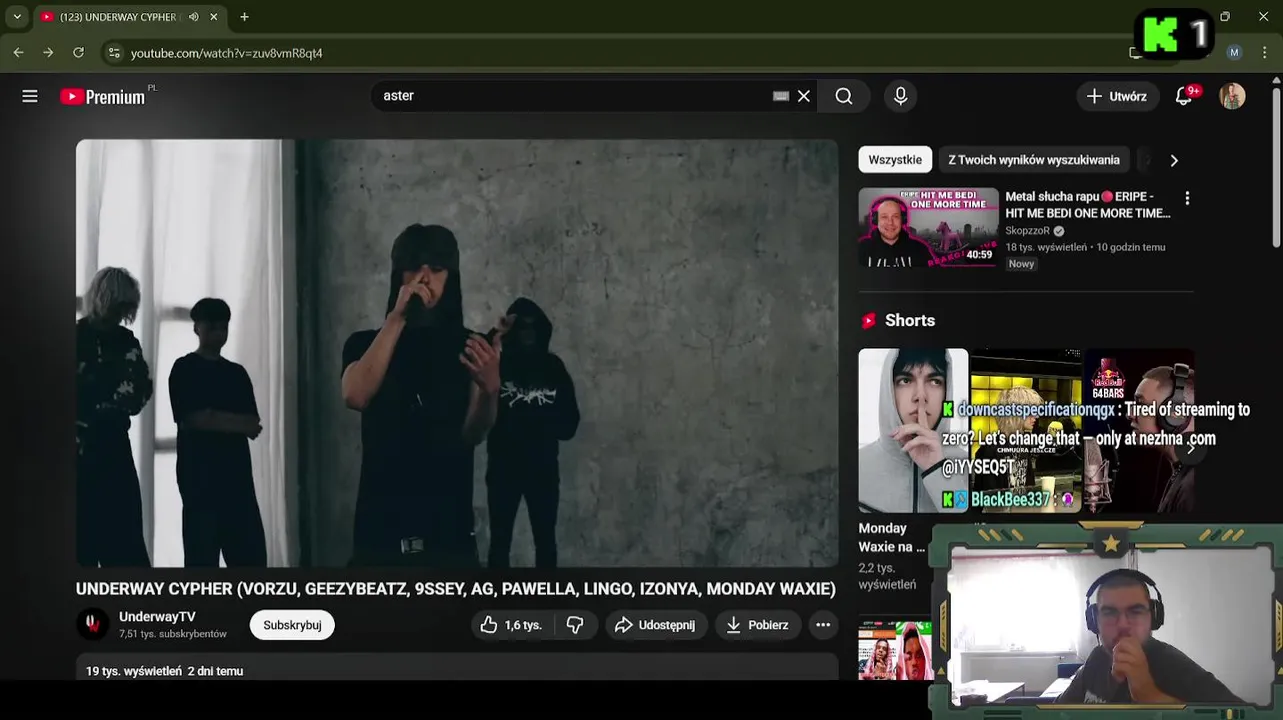This screenshot has height=720, width=1283.
Task: Clear the search box with the X icon
Action: 804,96
